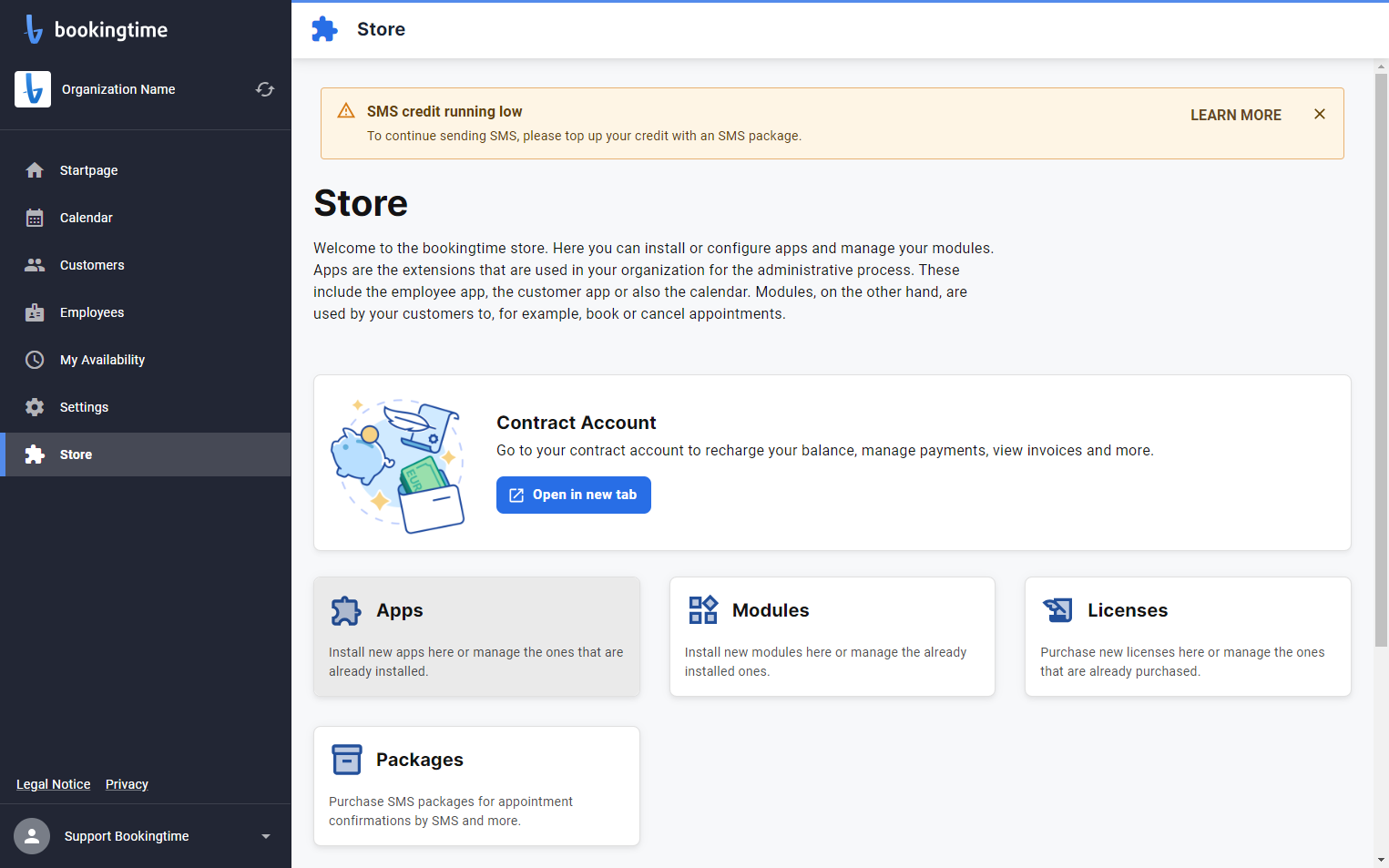Click the Customers people icon
This screenshot has width=1389, height=868.
click(x=35, y=265)
